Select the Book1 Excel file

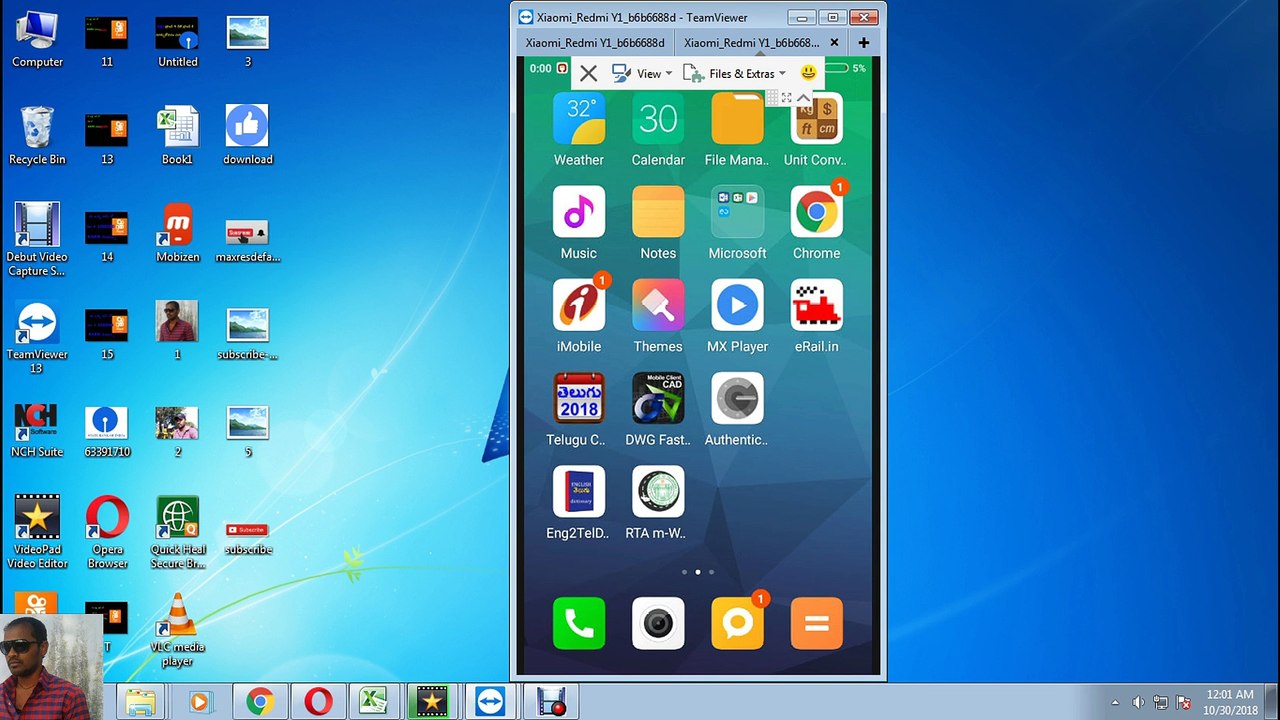(x=177, y=135)
